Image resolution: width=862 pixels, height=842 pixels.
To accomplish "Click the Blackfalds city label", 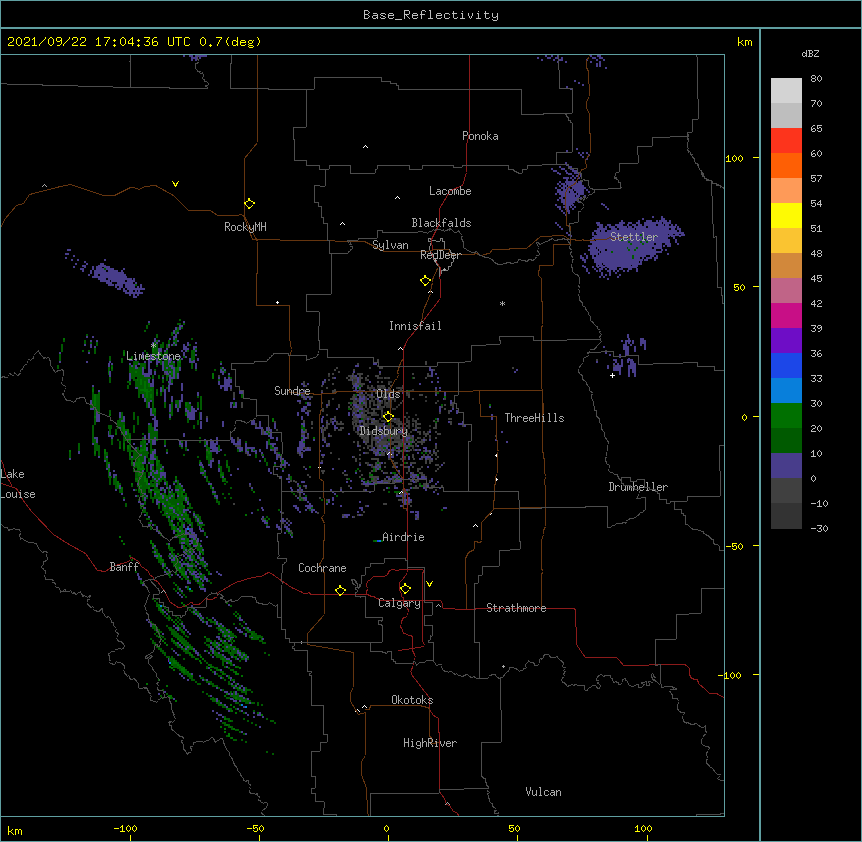I will [441, 223].
